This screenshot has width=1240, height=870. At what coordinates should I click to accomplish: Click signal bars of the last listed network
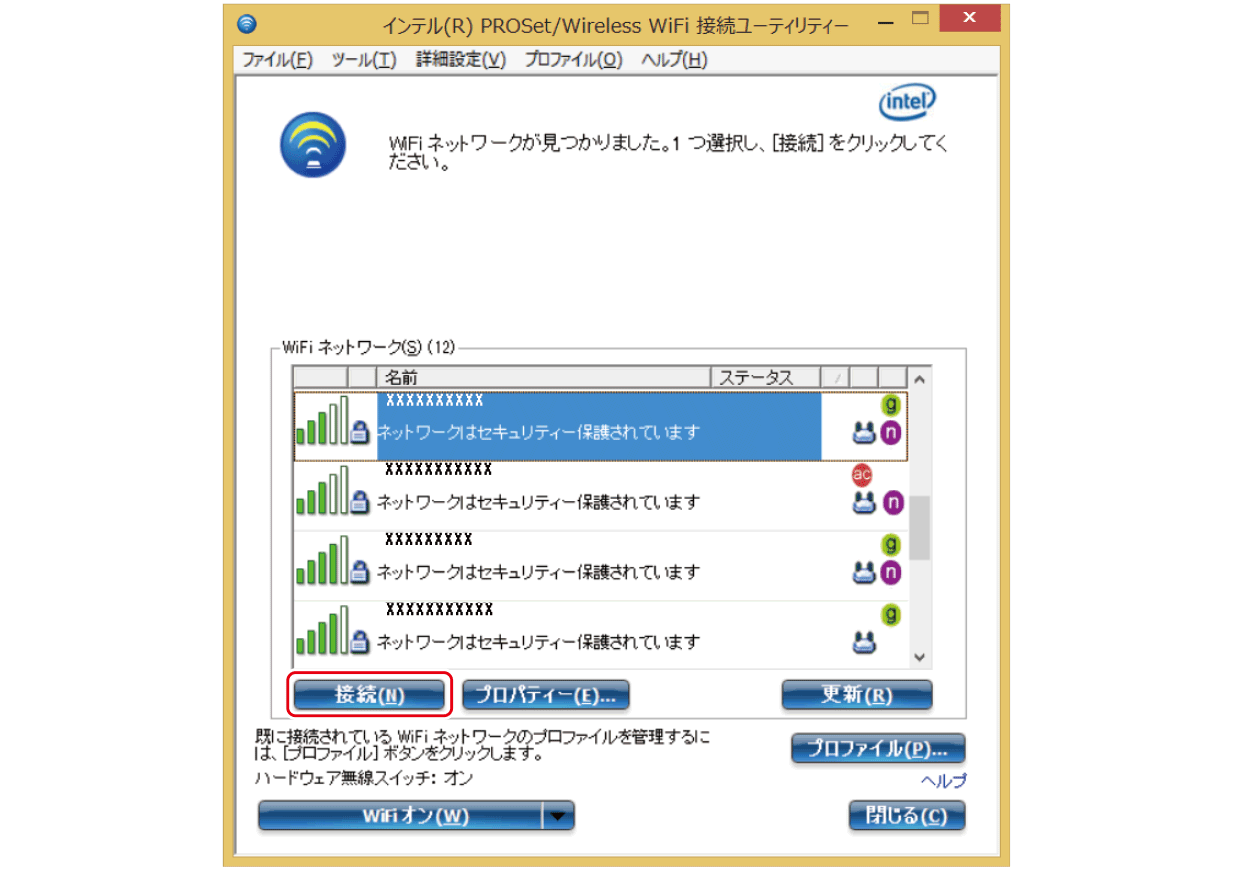pos(321,631)
